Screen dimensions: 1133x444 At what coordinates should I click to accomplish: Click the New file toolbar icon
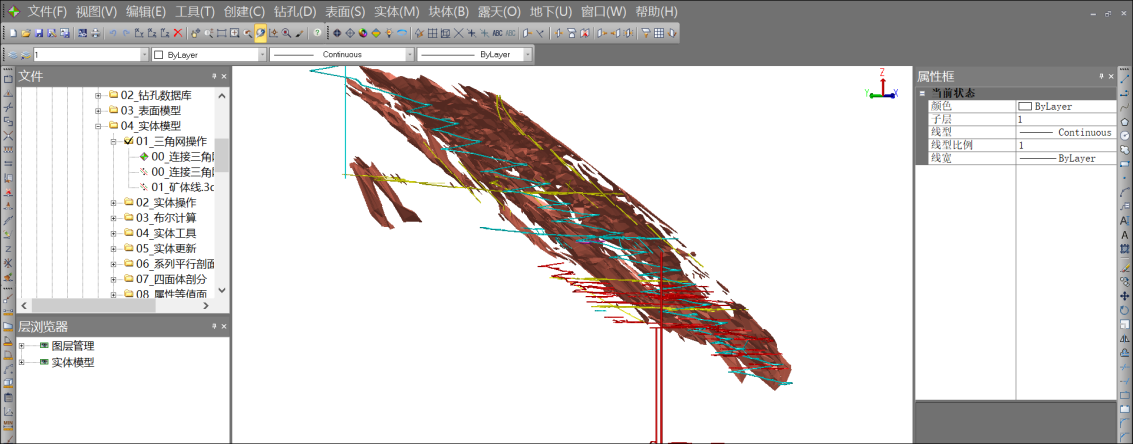point(13,33)
